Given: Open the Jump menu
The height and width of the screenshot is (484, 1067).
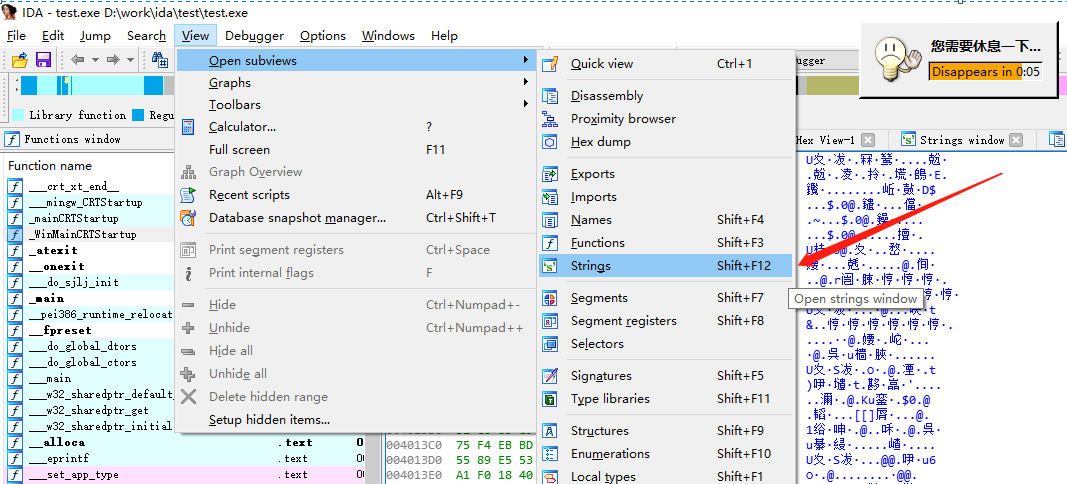Looking at the screenshot, I should tap(95, 35).
